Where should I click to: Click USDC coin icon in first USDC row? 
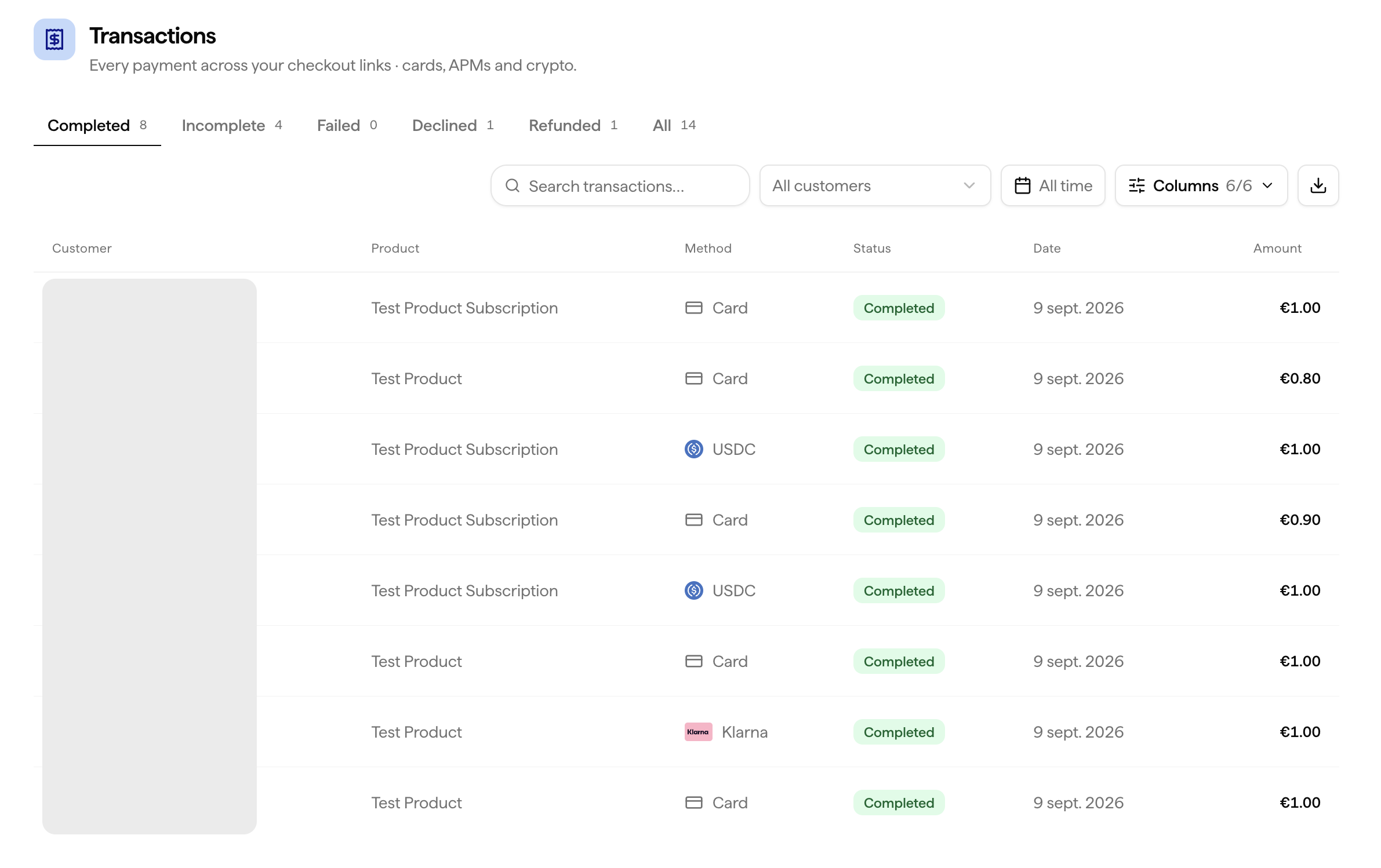[x=694, y=449]
